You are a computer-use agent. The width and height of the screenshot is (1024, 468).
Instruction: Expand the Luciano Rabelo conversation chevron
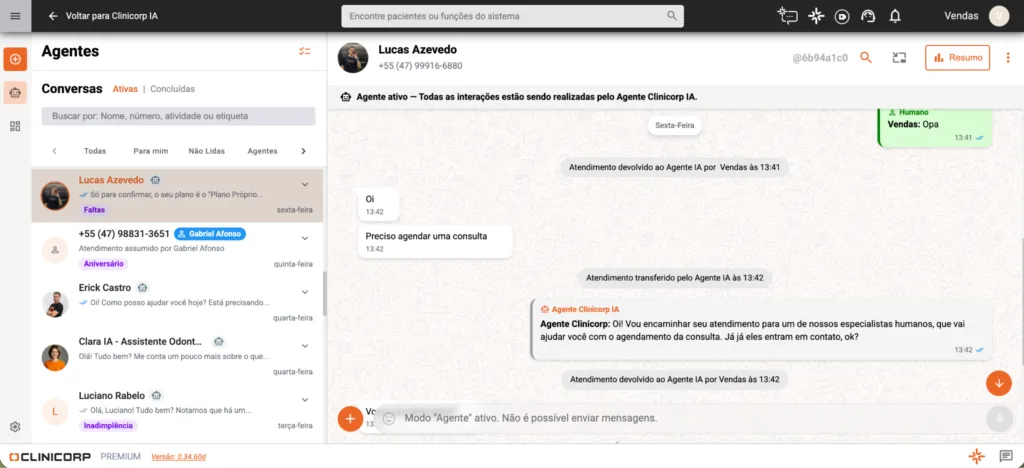point(305,399)
